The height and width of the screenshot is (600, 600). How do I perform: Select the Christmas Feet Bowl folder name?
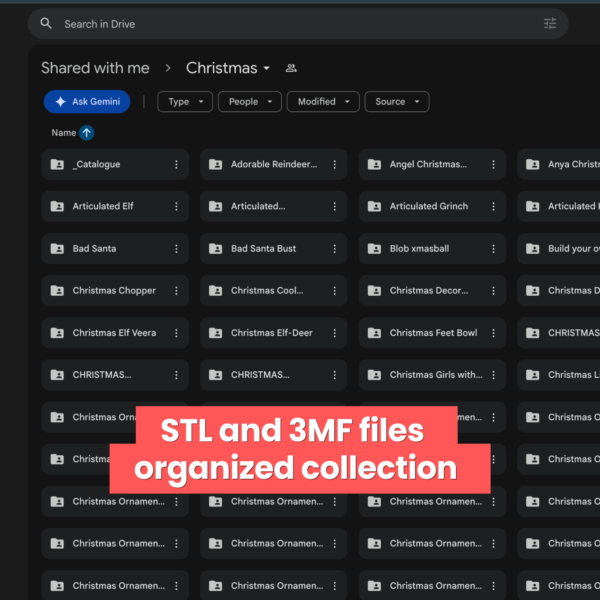tap(433, 333)
